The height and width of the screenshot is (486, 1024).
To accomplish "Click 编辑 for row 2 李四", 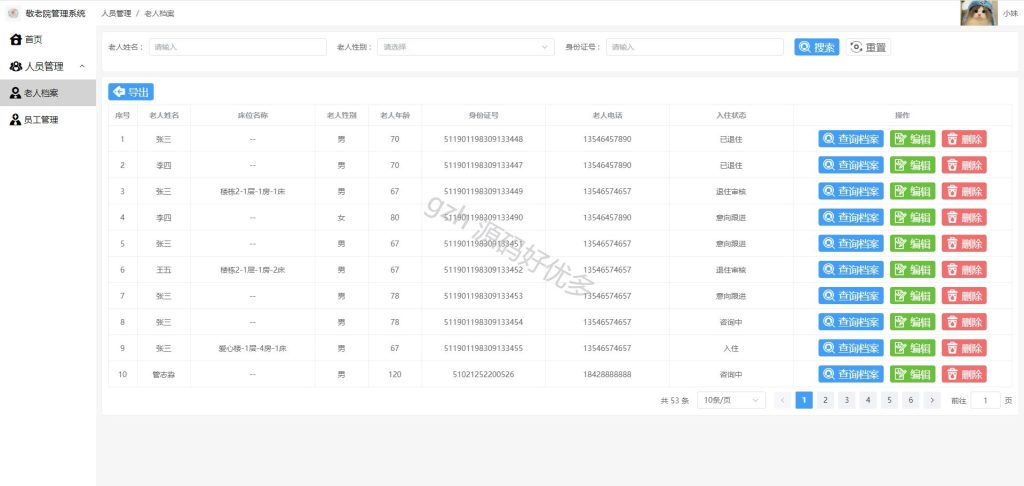I will [x=912, y=165].
